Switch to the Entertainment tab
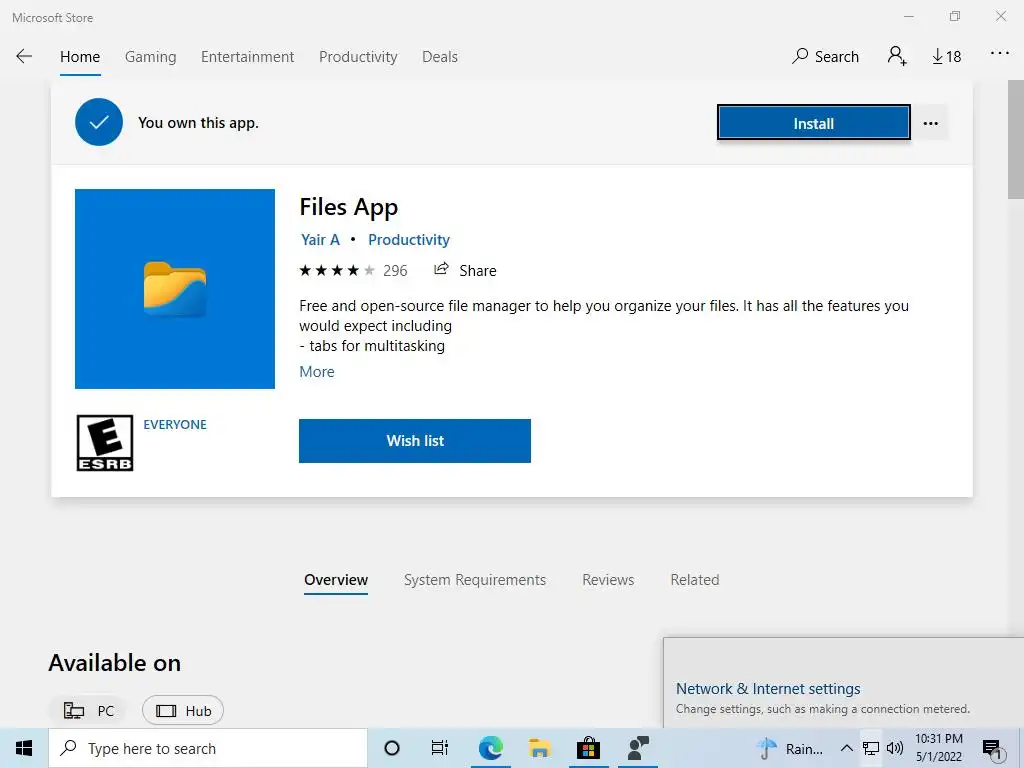 click(x=248, y=57)
